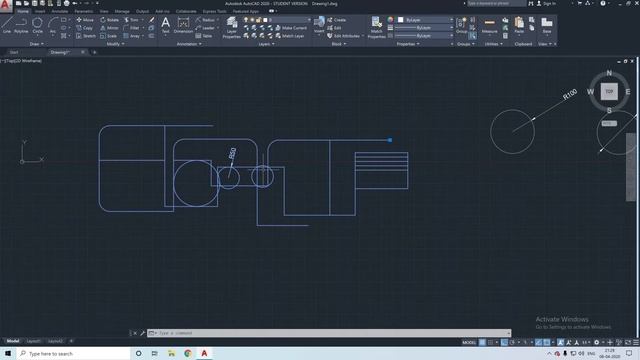Open the Parametric ribbon tab

pyautogui.click(x=84, y=11)
